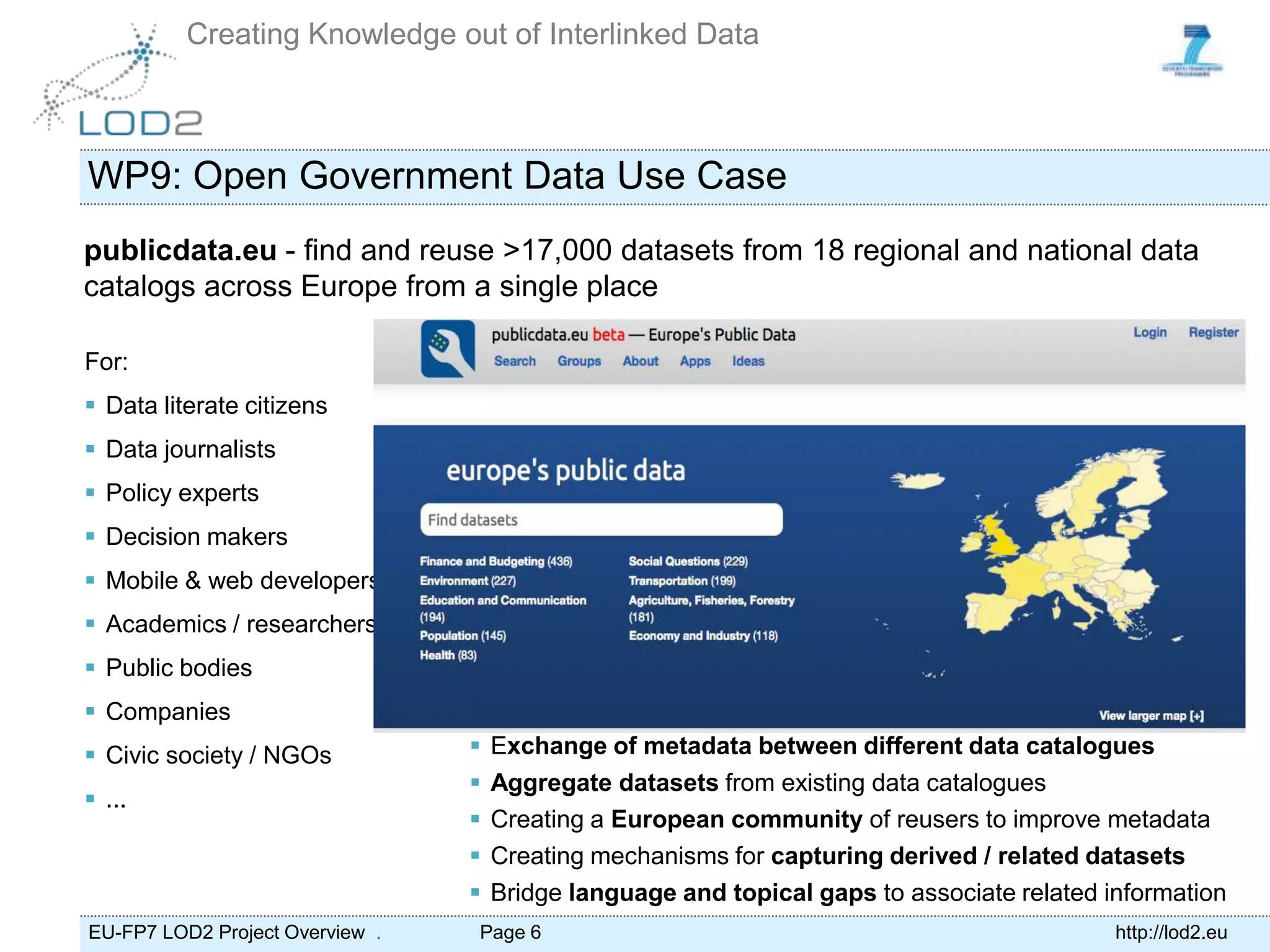Click the 'europe's public data' heading
The height and width of the screenshot is (952, 1270).
(566, 471)
